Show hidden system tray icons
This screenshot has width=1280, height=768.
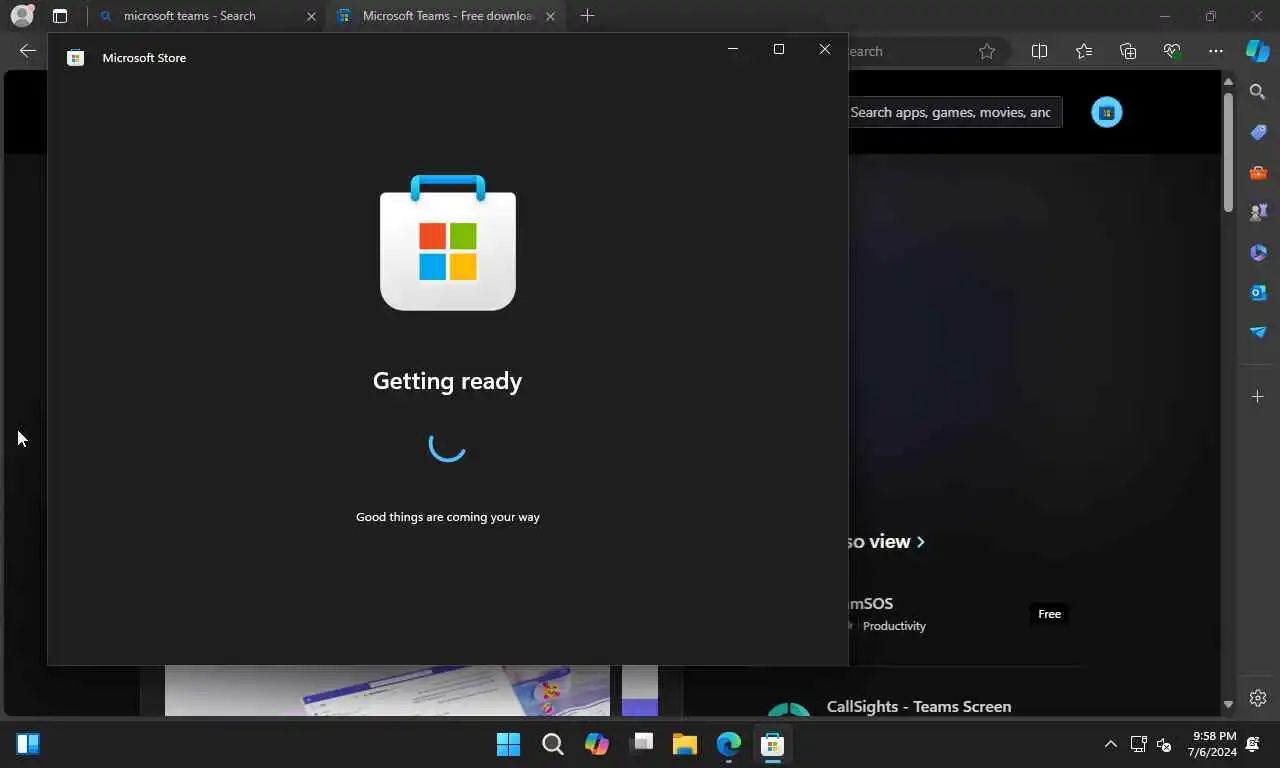coord(1110,744)
